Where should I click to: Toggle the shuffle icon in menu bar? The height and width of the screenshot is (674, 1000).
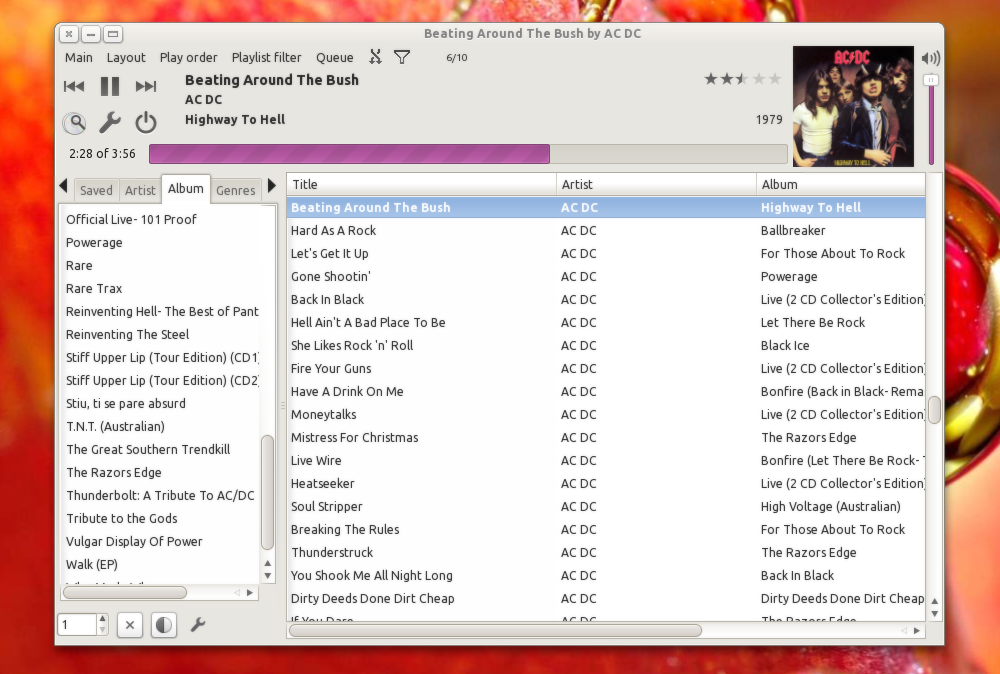(x=376, y=57)
